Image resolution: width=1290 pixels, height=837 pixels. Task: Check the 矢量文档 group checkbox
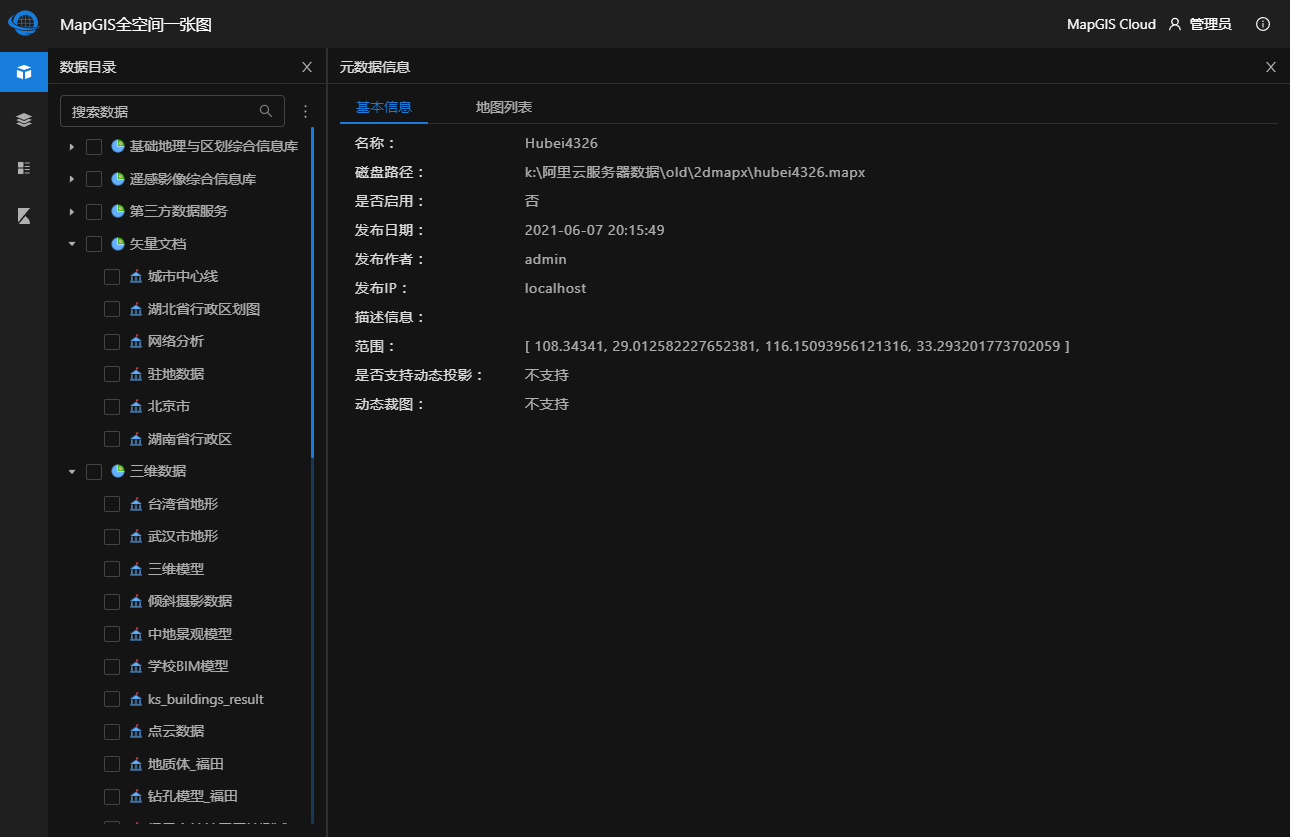[x=94, y=244]
